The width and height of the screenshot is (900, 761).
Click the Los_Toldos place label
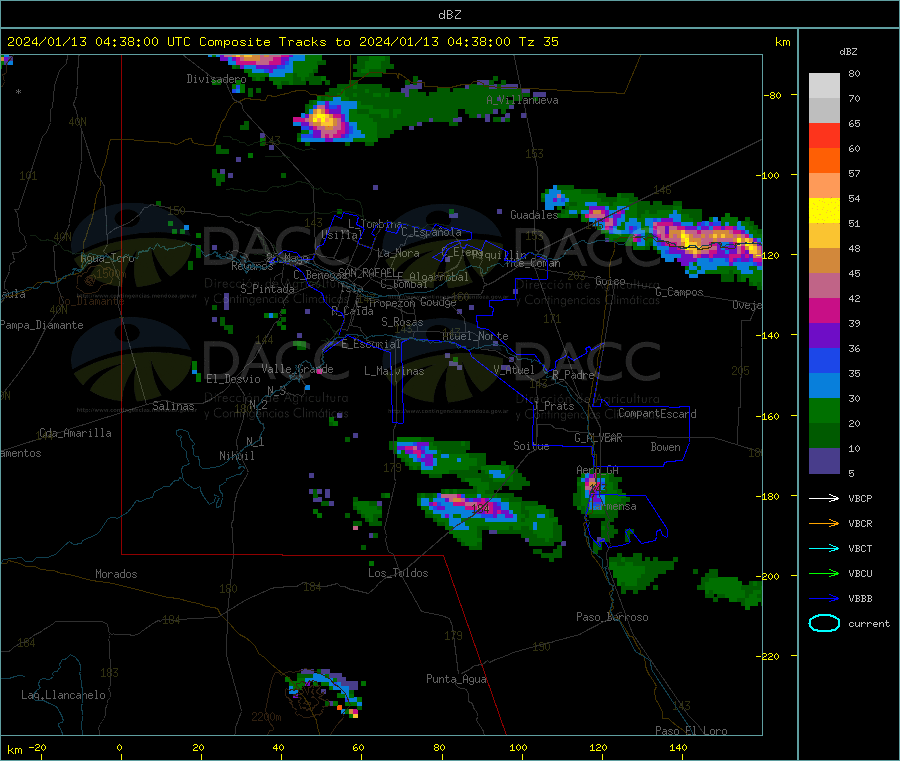(398, 573)
